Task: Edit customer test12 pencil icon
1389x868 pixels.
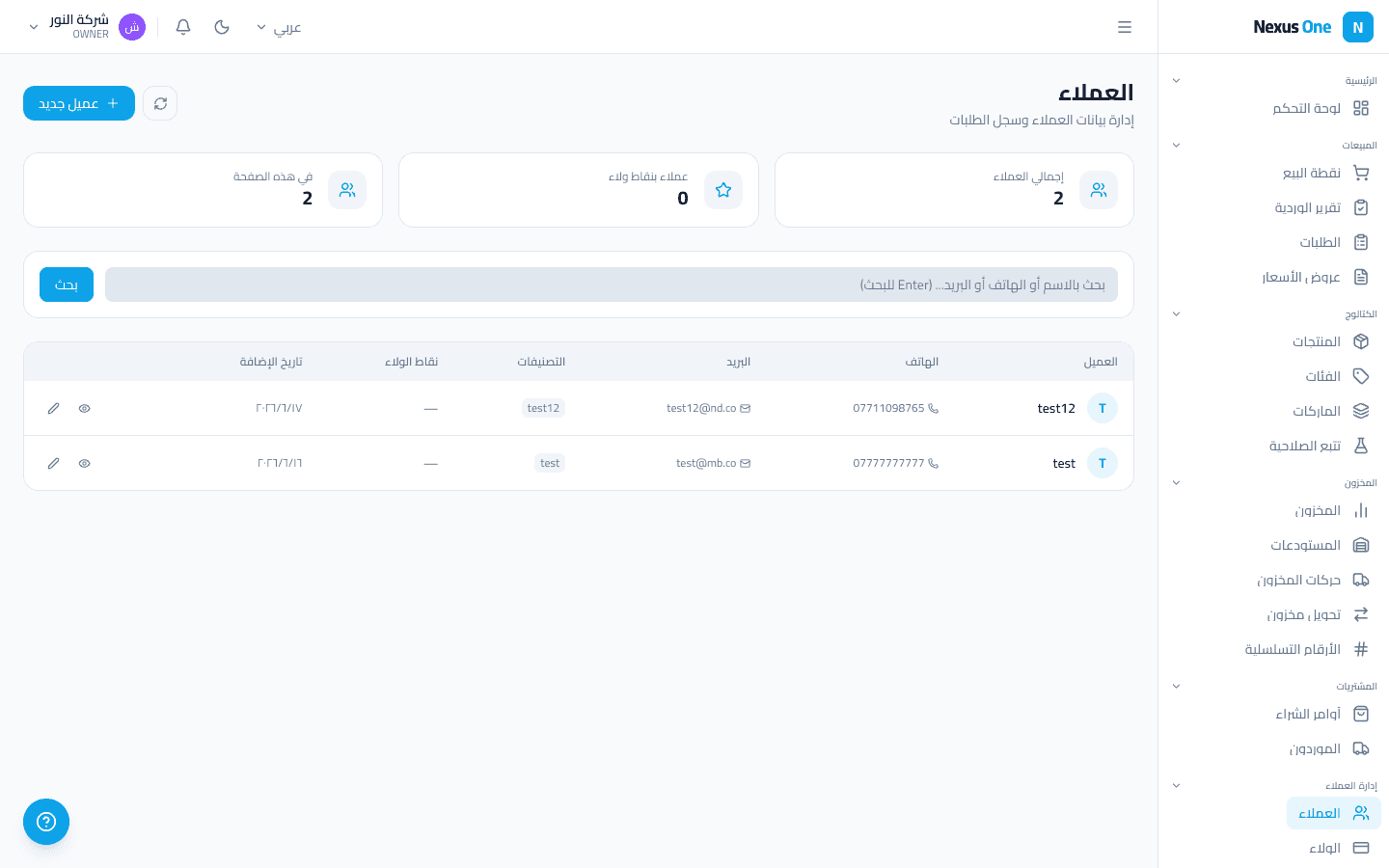Action: coord(54,408)
